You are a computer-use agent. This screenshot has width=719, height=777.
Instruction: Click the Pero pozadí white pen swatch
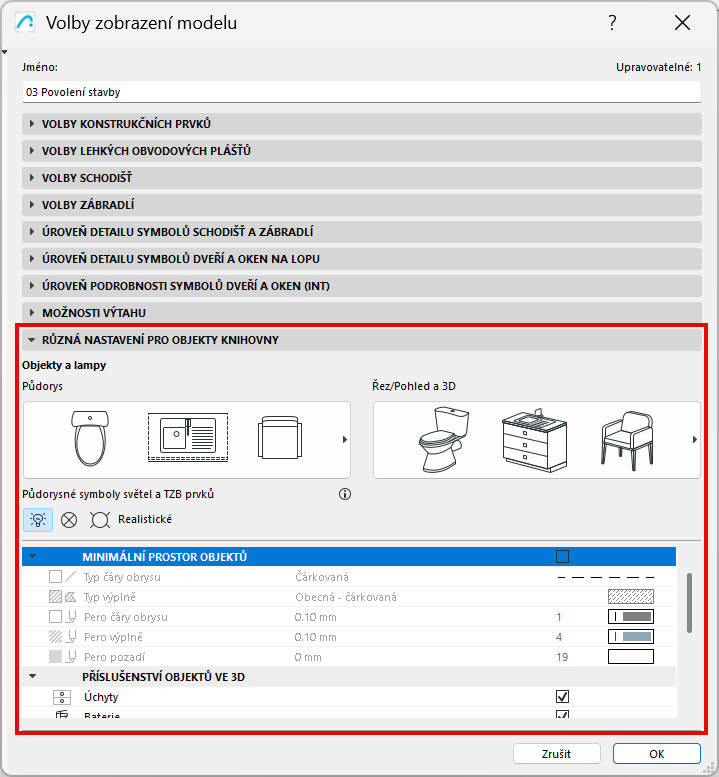point(631,657)
